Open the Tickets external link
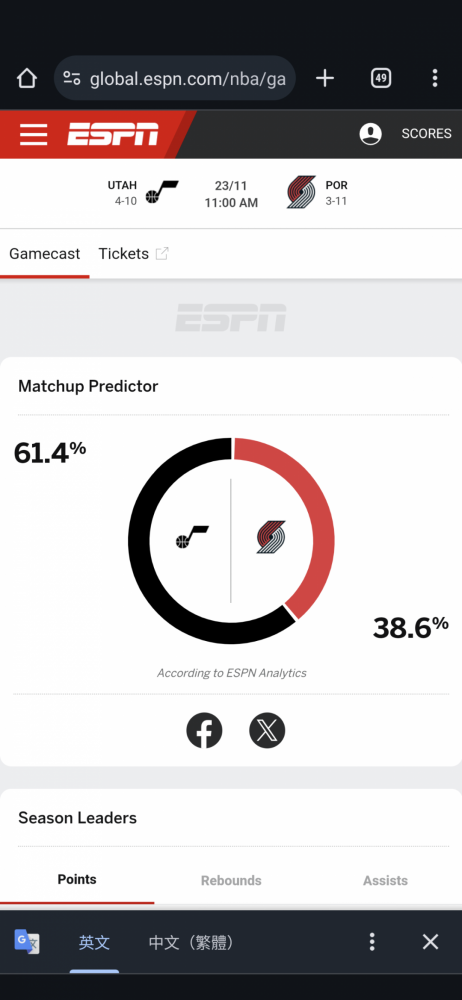 coord(133,254)
